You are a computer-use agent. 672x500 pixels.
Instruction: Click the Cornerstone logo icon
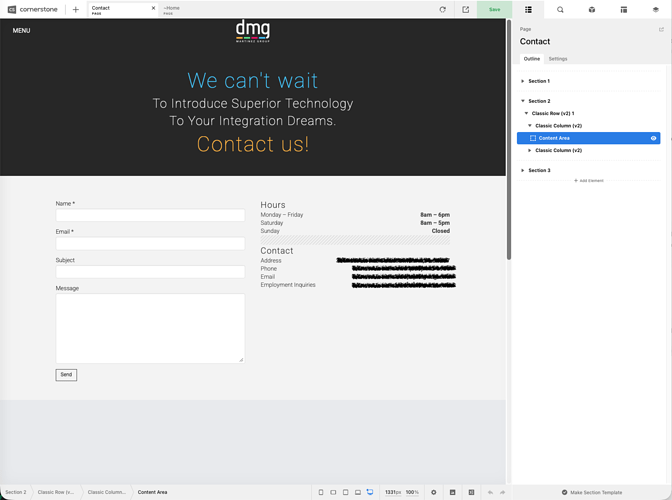point(12,9)
